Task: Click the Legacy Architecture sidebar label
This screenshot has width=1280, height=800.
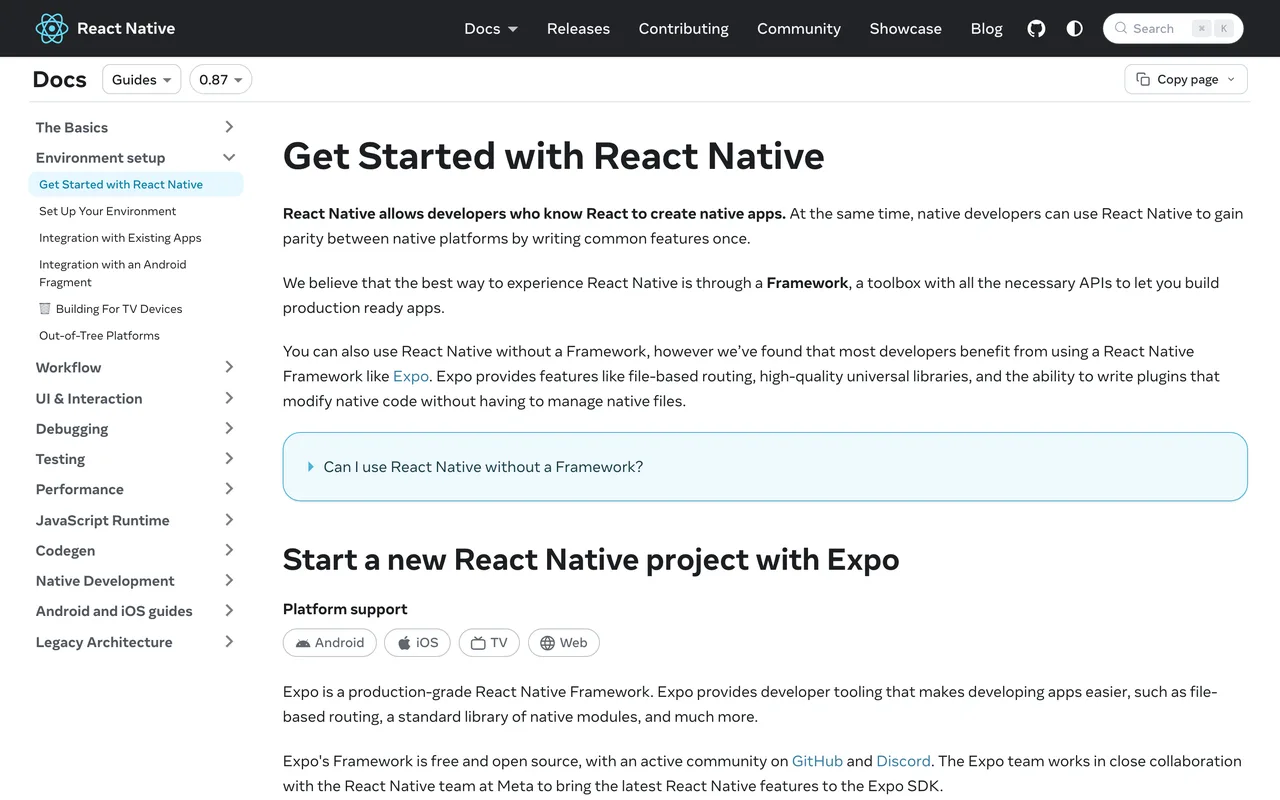Action: pyautogui.click(x=104, y=642)
